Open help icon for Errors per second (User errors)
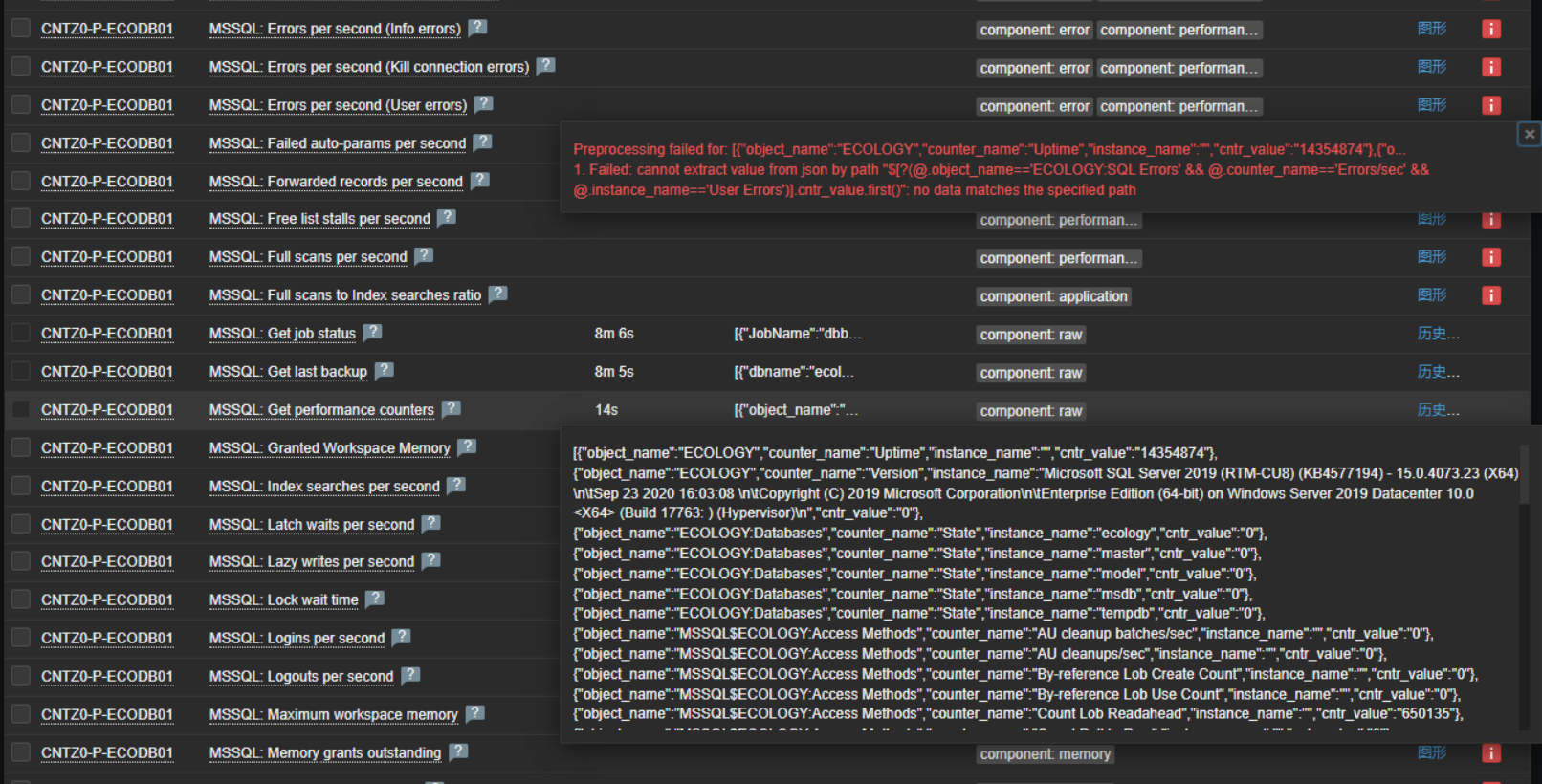 [483, 103]
